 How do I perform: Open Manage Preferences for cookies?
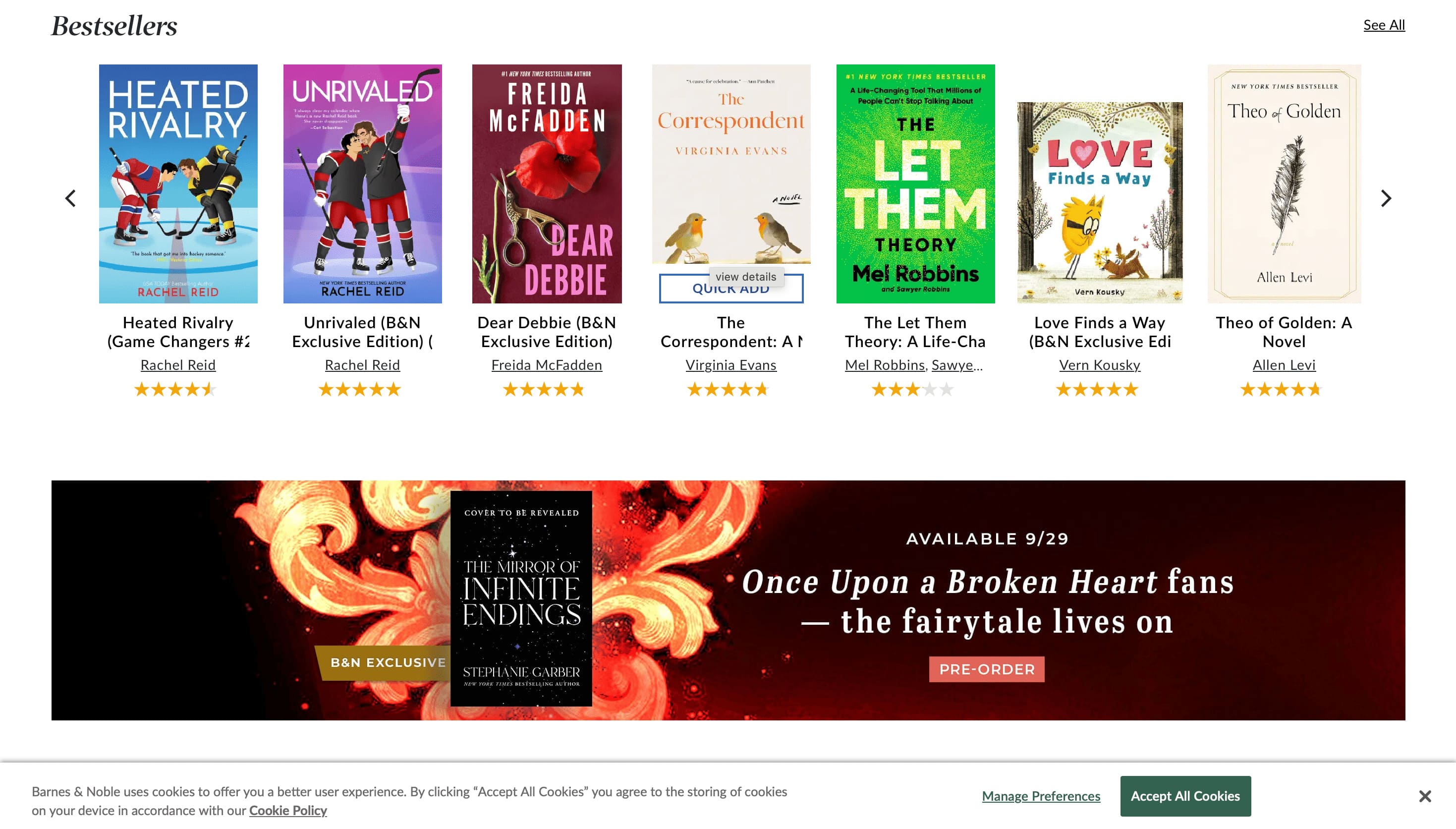pos(1041,796)
